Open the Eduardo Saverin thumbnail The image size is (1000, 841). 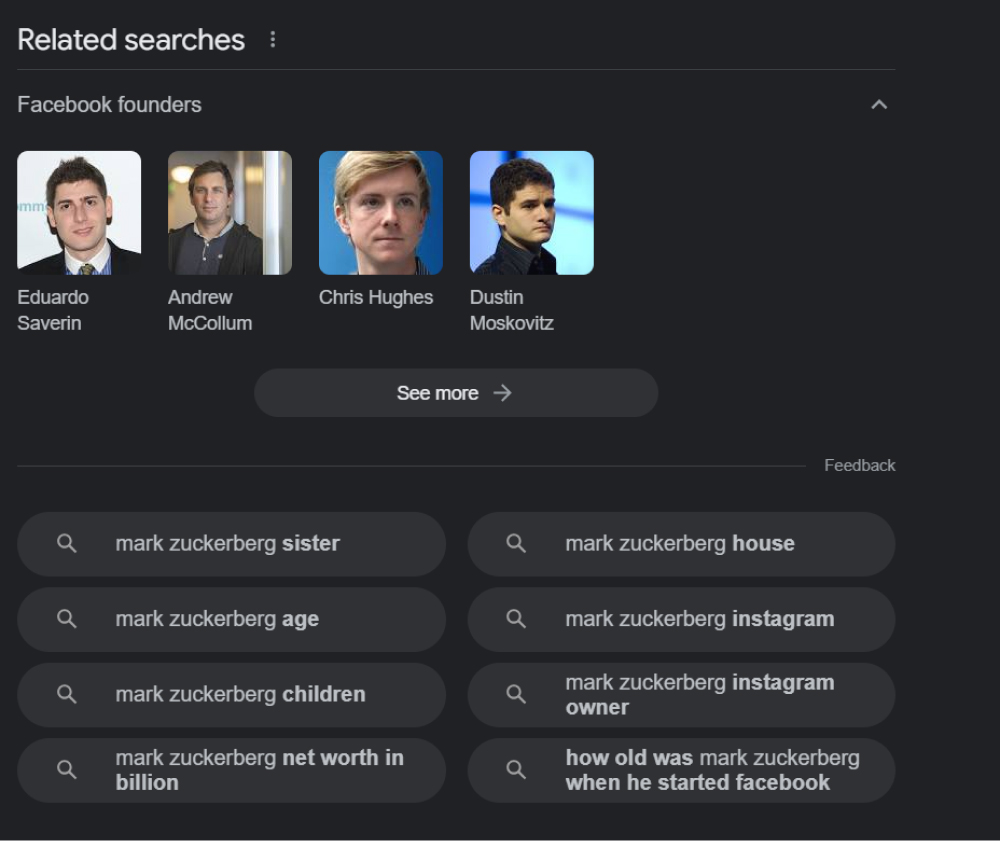point(79,212)
